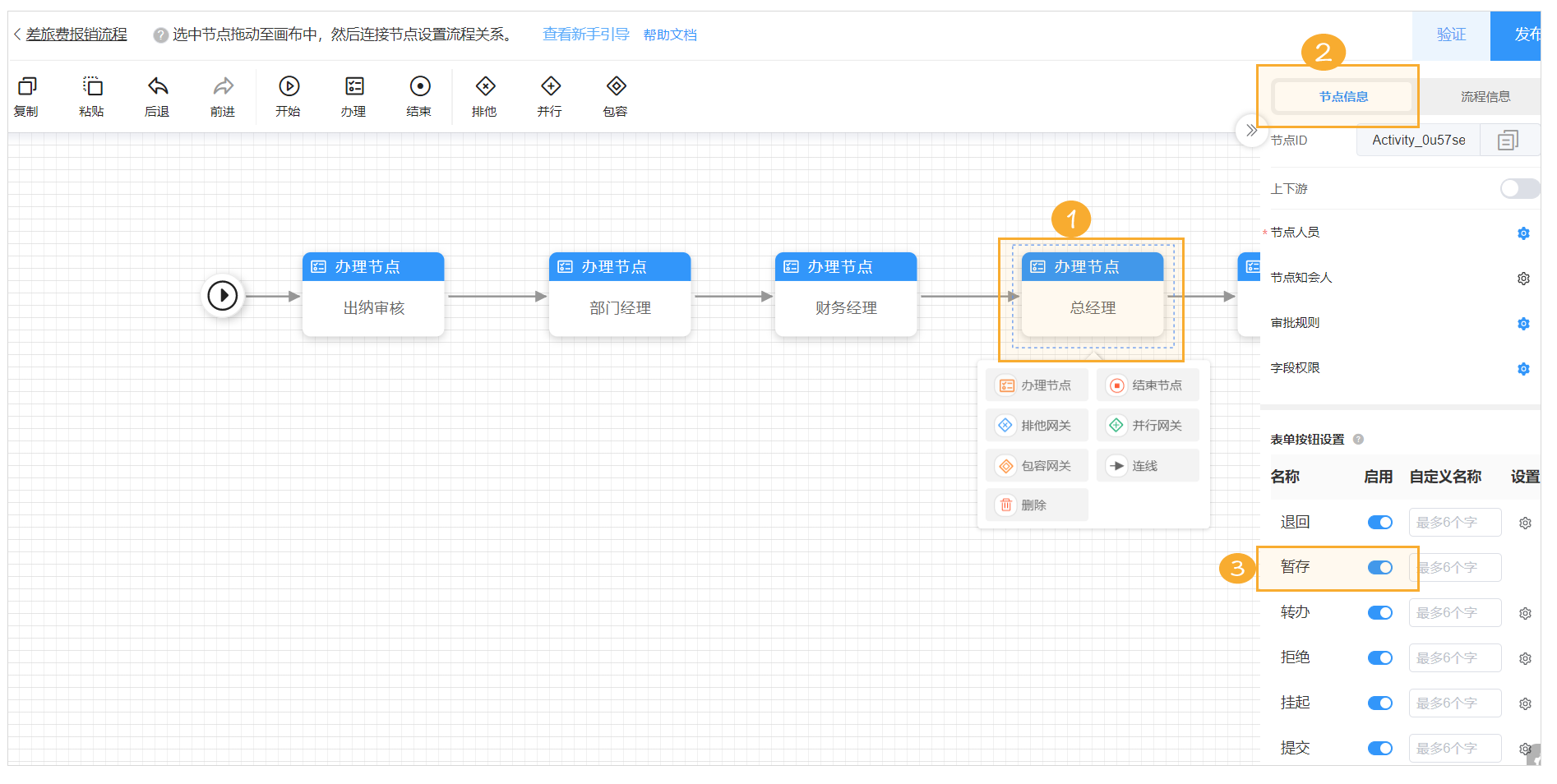
Task: Disable the 退回 button toggle
Action: pyautogui.click(x=1379, y=523)
